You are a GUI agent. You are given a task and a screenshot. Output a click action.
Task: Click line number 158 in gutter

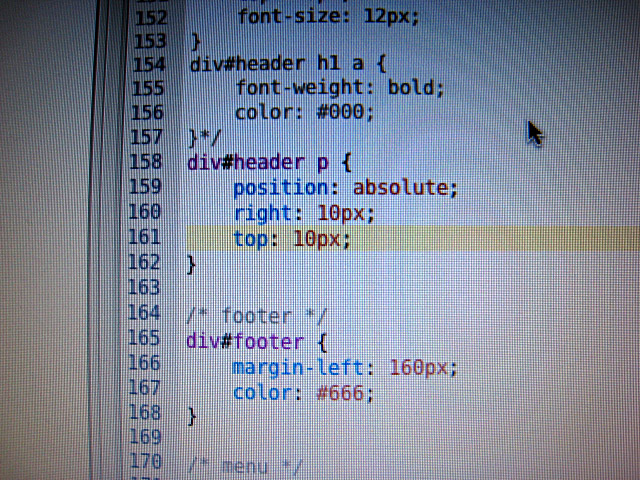[x=145, y=162]
